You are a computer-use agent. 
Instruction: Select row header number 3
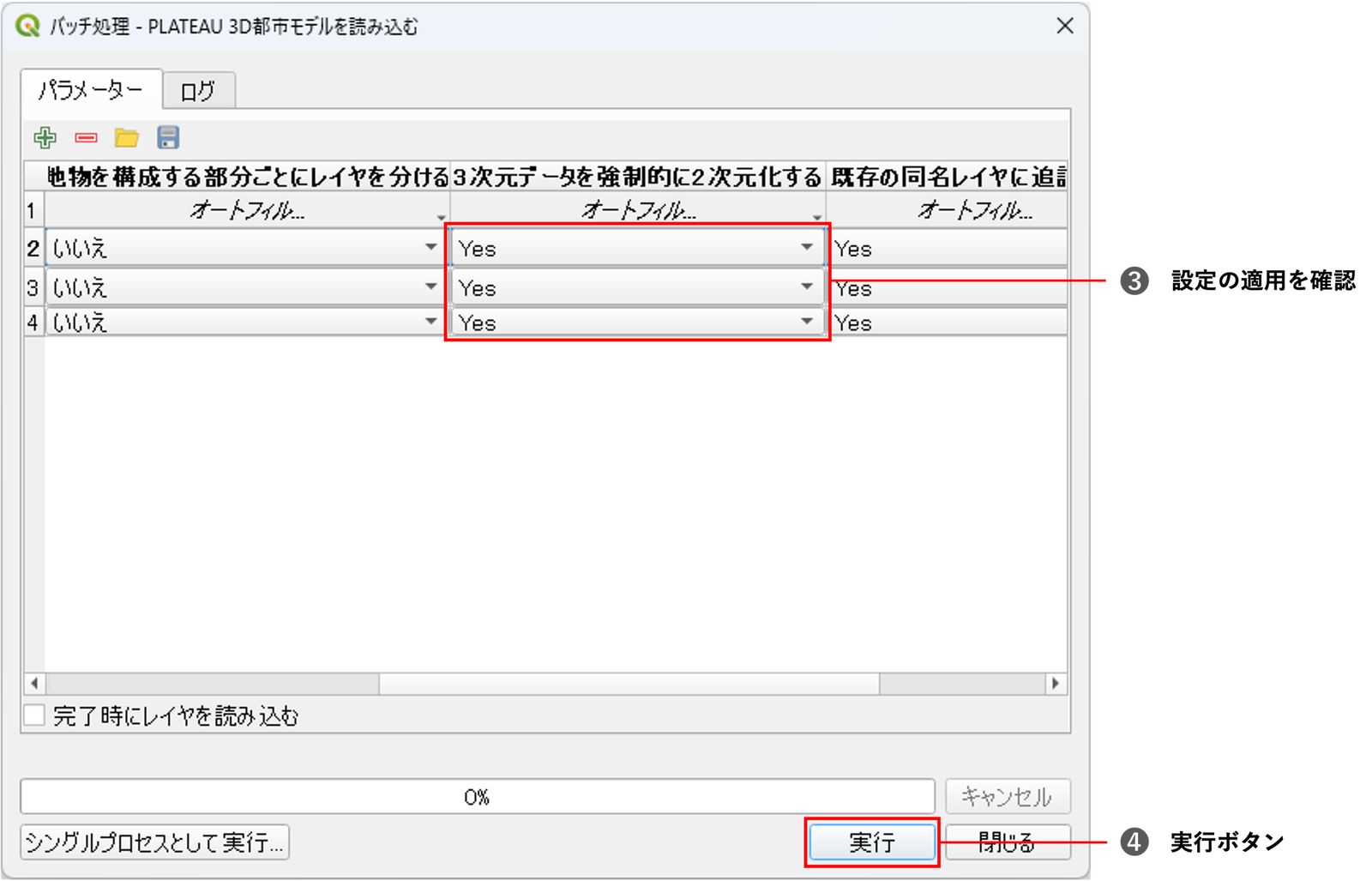pyautogui.click(x=33, y=287)
